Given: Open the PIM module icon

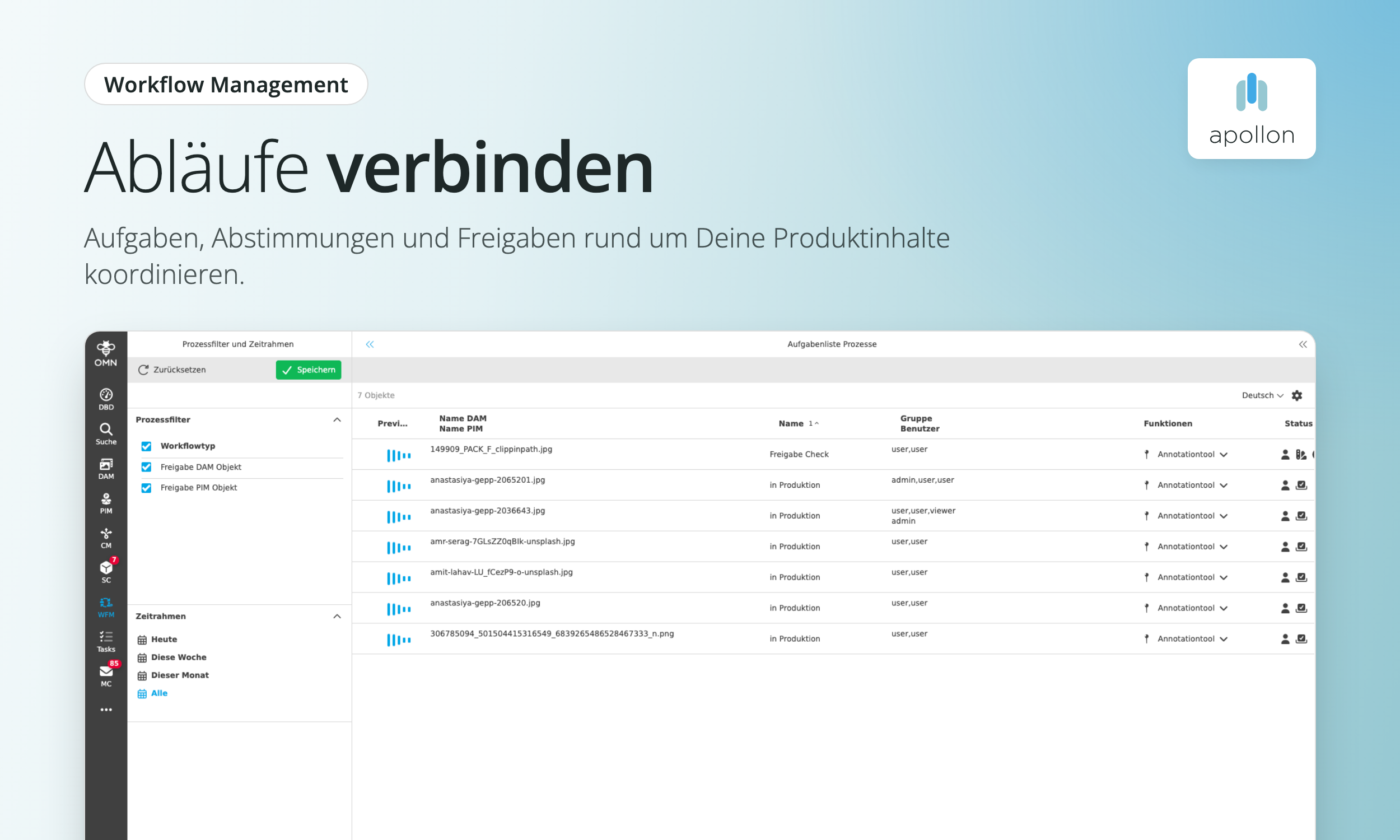Looking at the screenshot, I should [106, 503].
